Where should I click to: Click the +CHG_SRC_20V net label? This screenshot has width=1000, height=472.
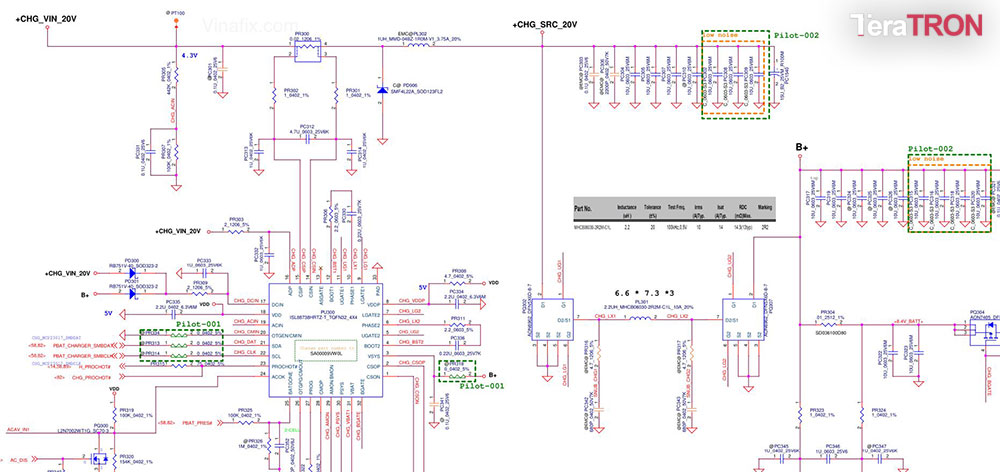click(x=545, y=25)
